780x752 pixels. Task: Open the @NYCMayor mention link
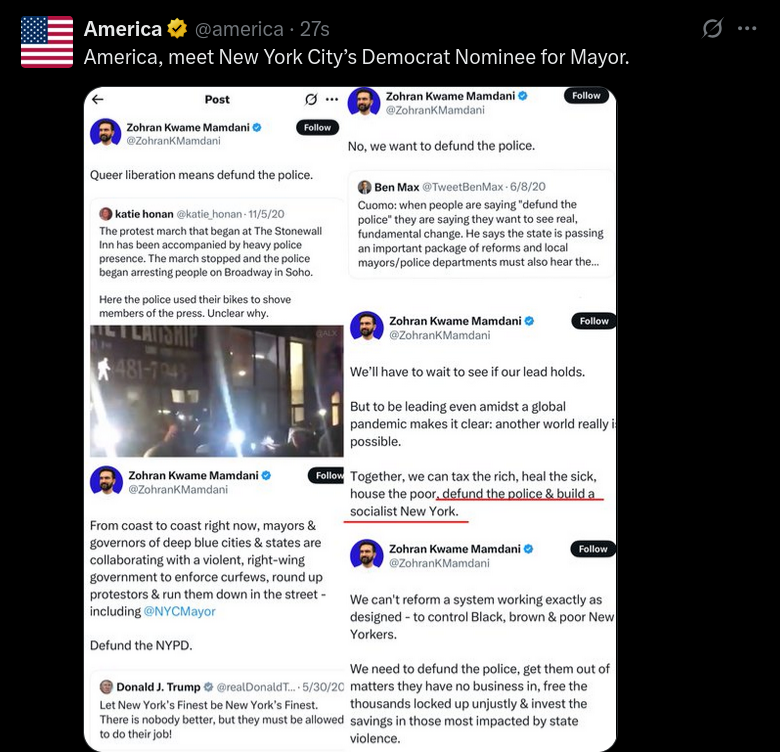pyautogui.click(x=180, y=611)
